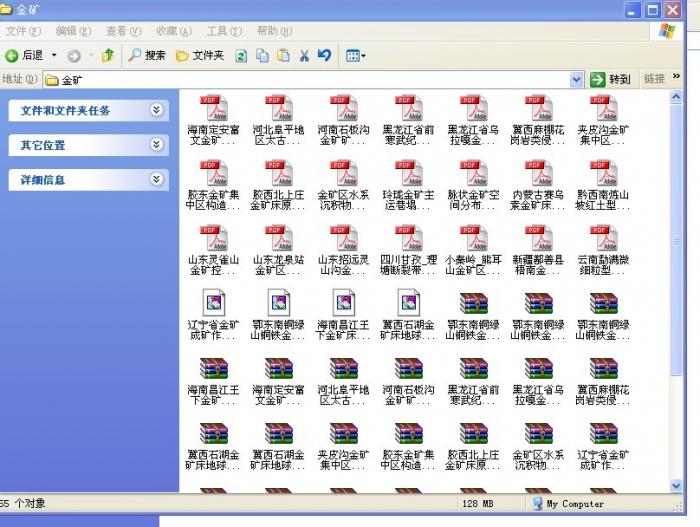
Task: Click the 转到 (Go) button
Action: coord(611,79)
